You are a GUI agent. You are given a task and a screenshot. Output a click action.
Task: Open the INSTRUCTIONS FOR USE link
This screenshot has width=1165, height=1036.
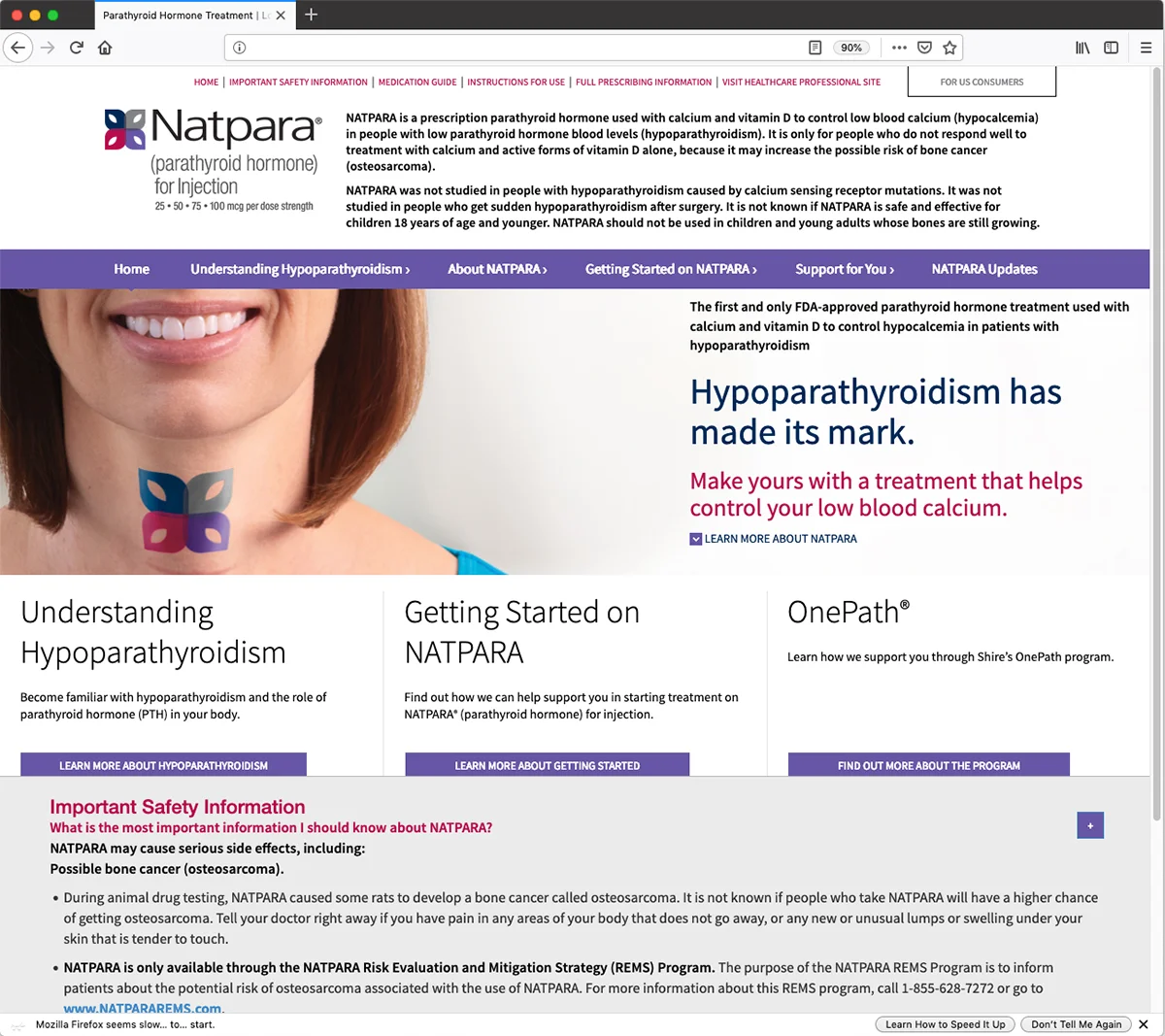[x=516, y=83]
